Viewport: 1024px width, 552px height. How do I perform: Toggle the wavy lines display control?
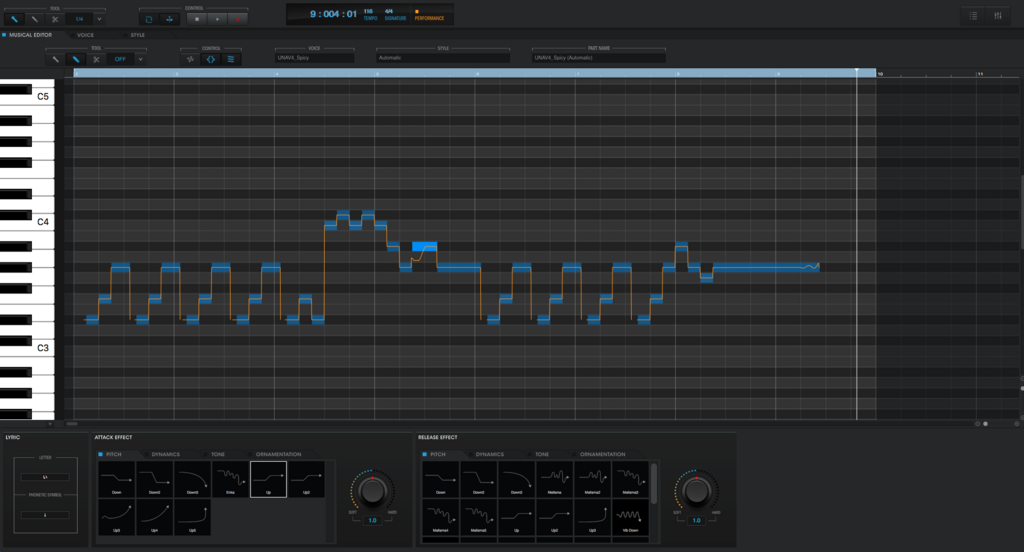231,59
